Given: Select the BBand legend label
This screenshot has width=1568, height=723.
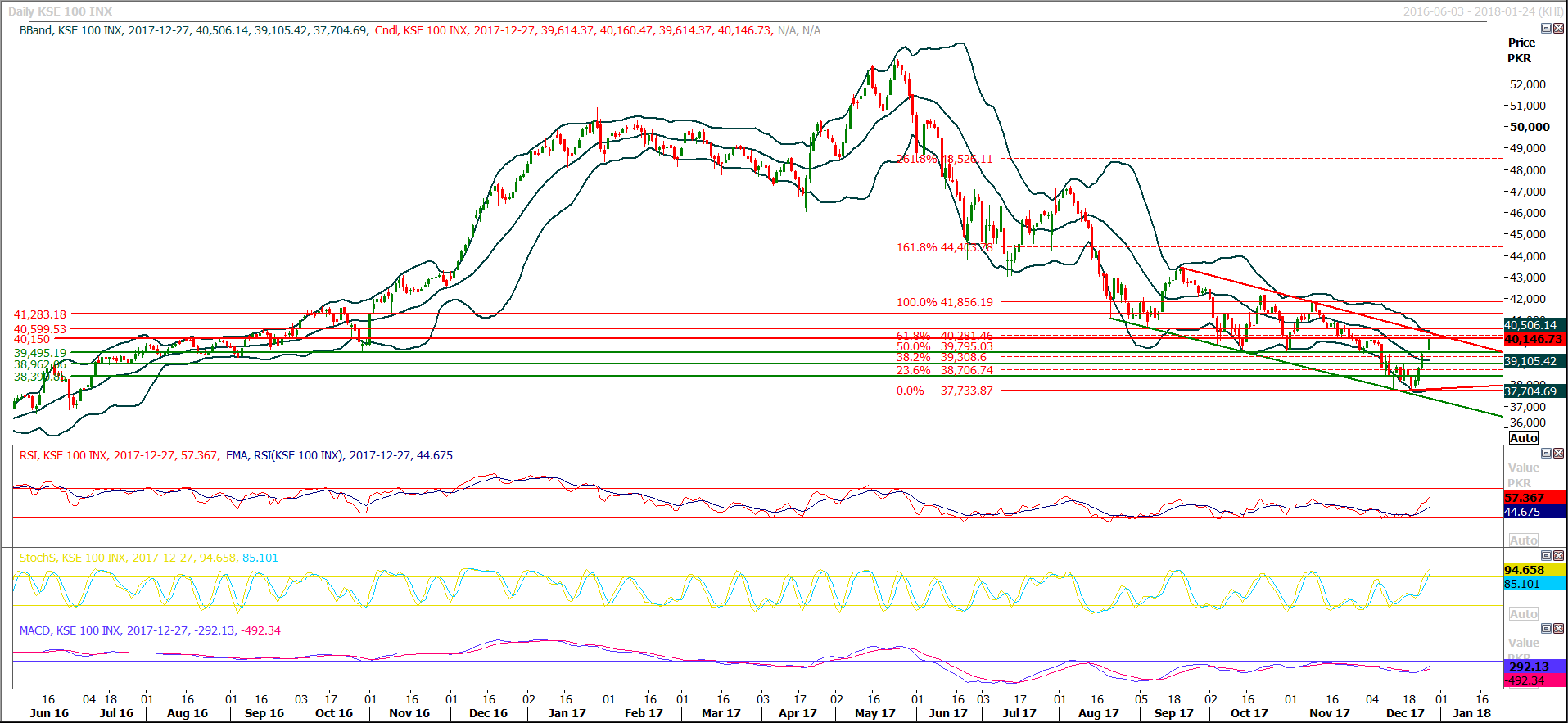Looking at the screenshot, I should click(x=194, y=30).
